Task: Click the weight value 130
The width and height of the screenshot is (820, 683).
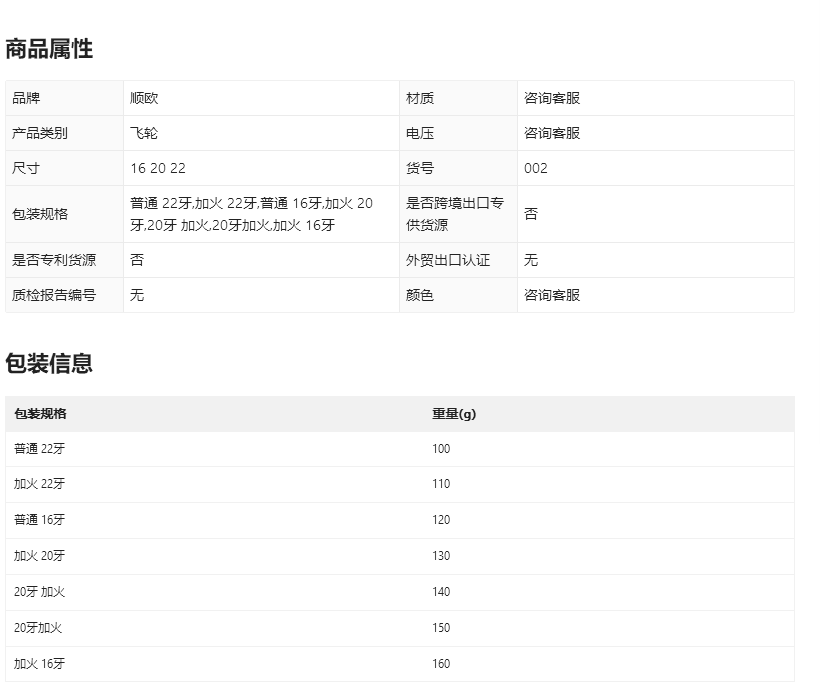Action: point(441,556)
